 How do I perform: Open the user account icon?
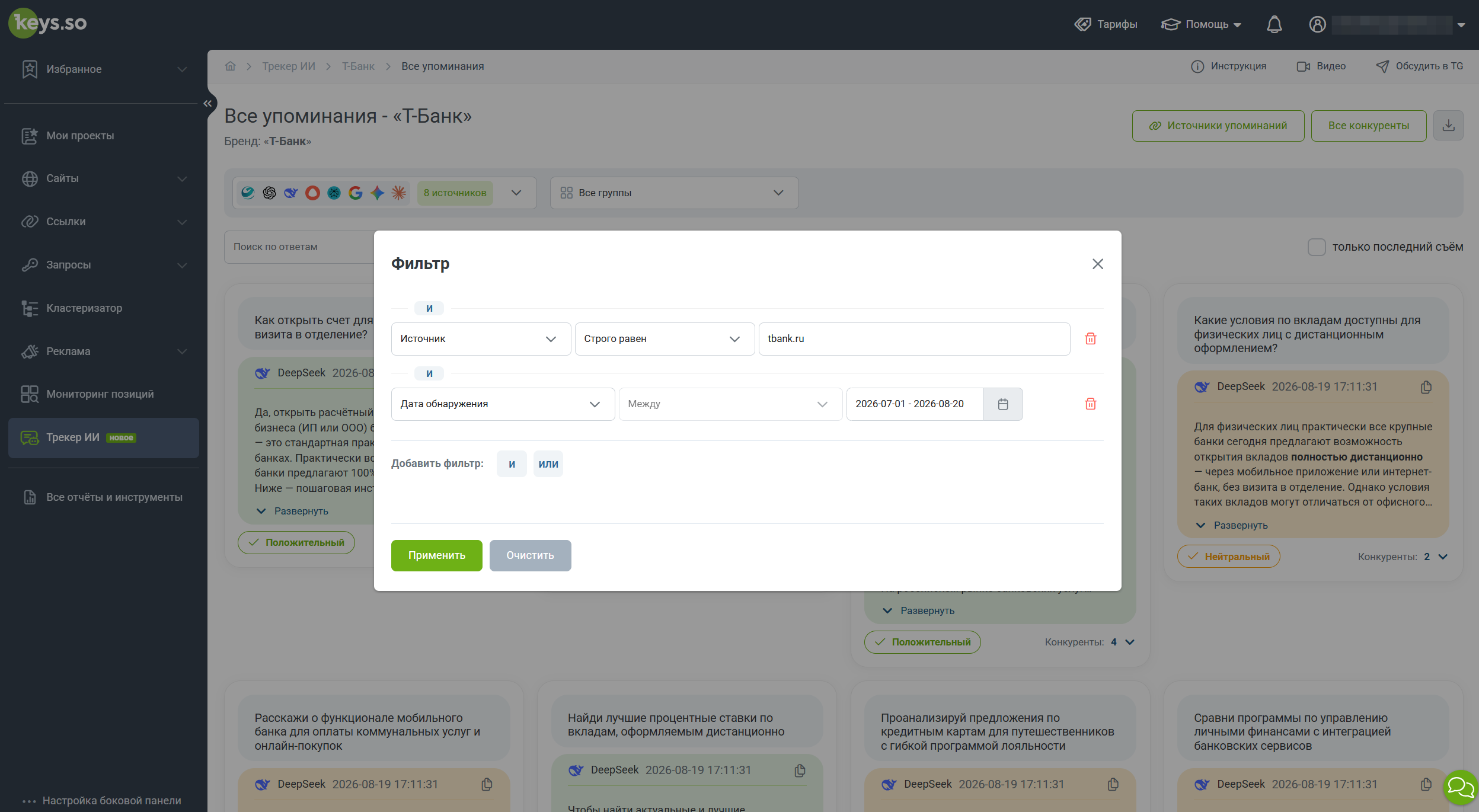coord(1317,24)
